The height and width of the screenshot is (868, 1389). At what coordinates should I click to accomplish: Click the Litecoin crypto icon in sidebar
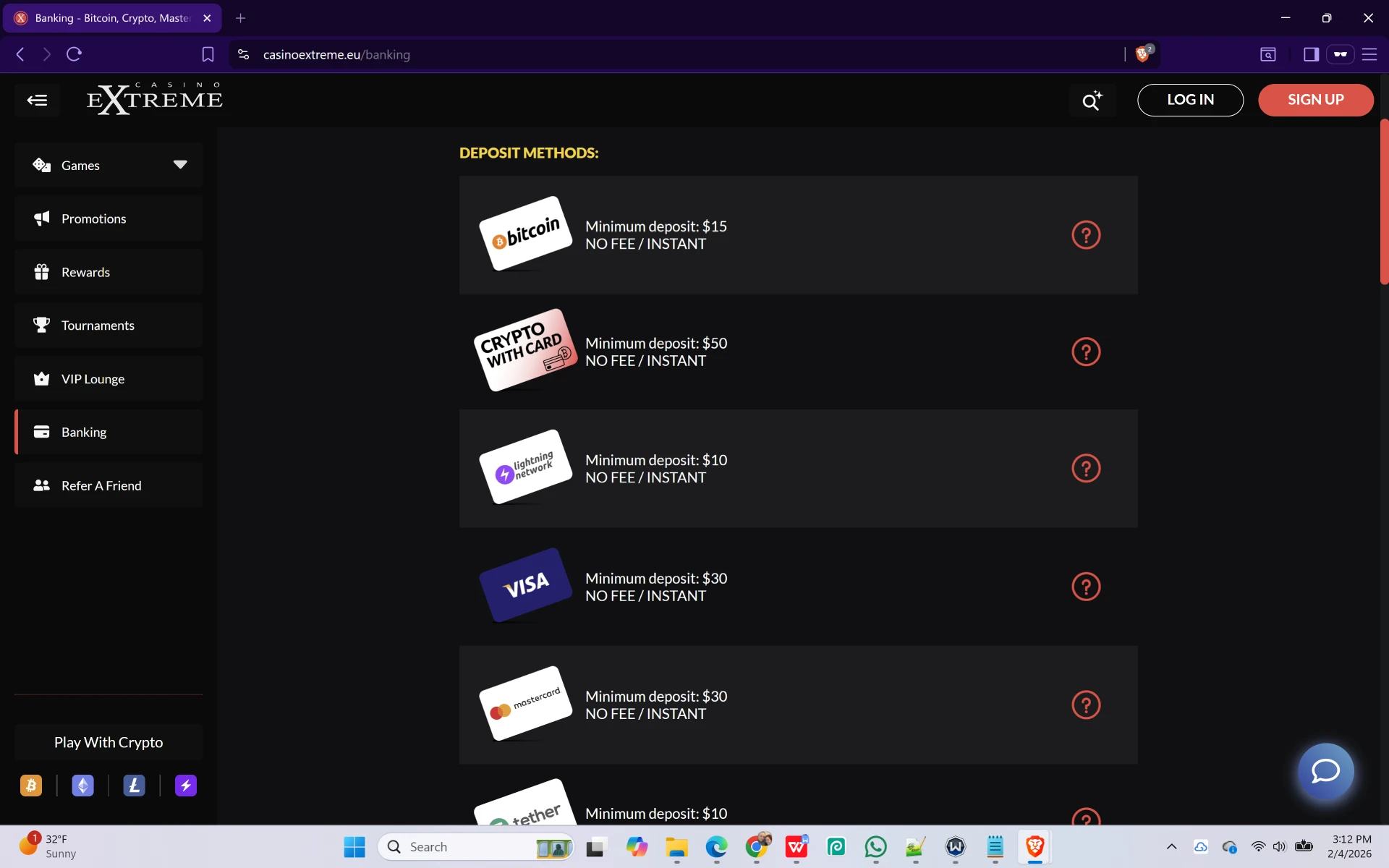click(134, 786)
